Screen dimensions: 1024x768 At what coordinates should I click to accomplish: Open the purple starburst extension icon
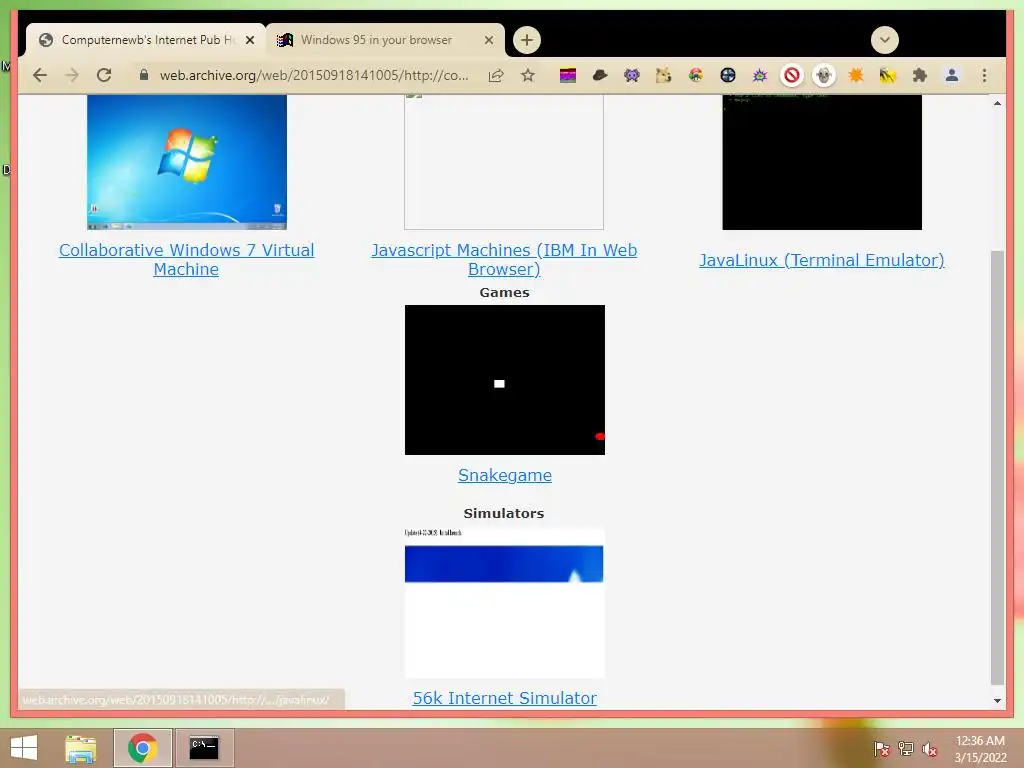pyautogui.click(x=760, y=75)
